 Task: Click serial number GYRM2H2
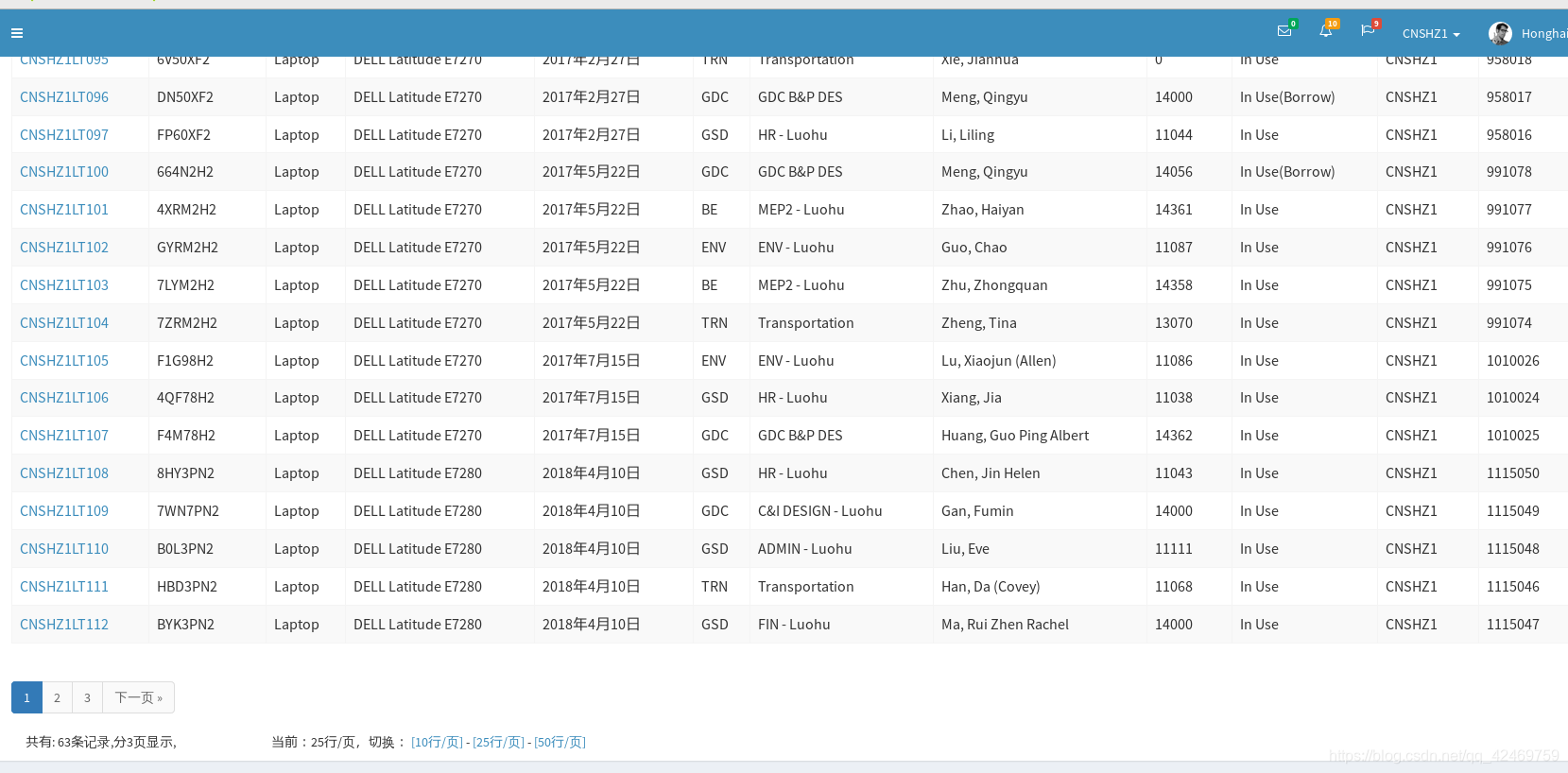point(187,248)
